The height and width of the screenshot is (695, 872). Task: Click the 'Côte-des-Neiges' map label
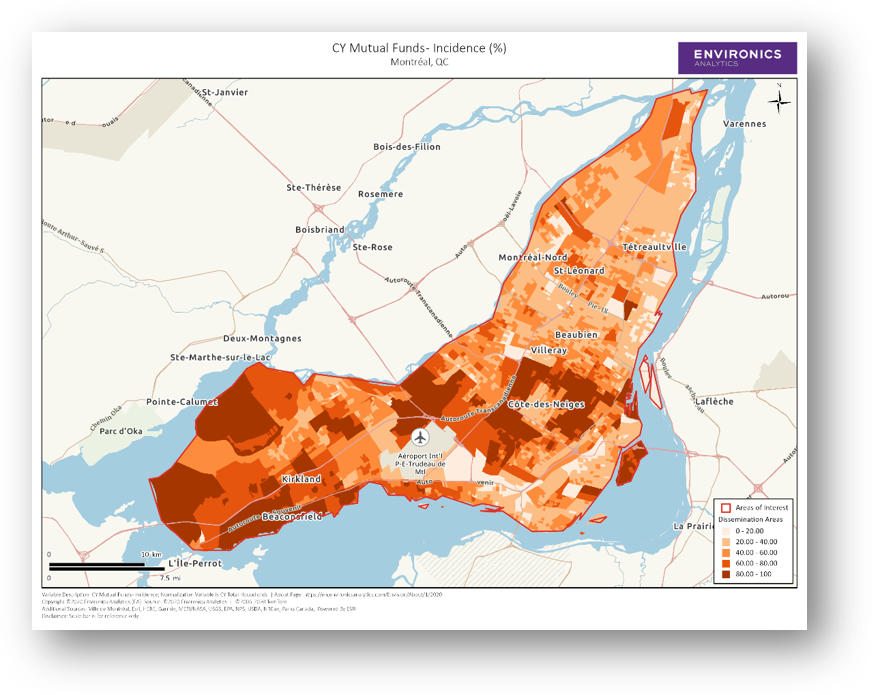click(546, 404)
